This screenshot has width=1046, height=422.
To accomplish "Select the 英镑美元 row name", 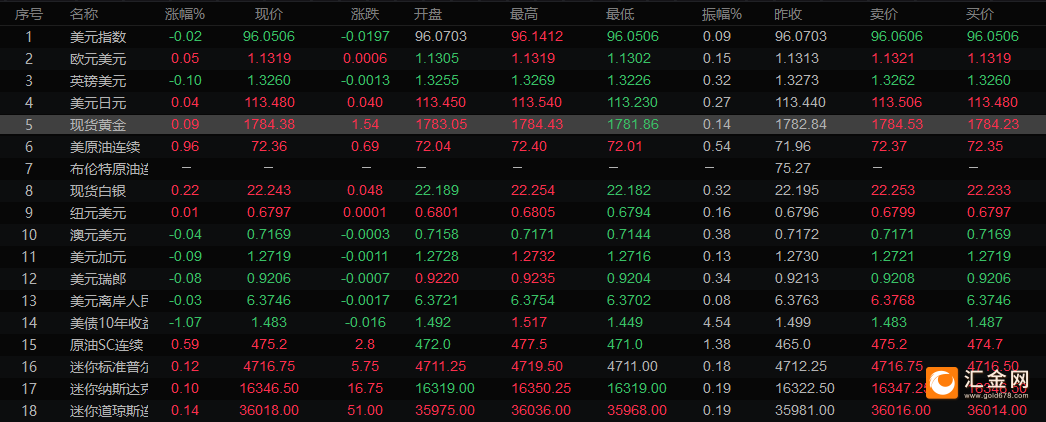I will click(x=97, y=81).
